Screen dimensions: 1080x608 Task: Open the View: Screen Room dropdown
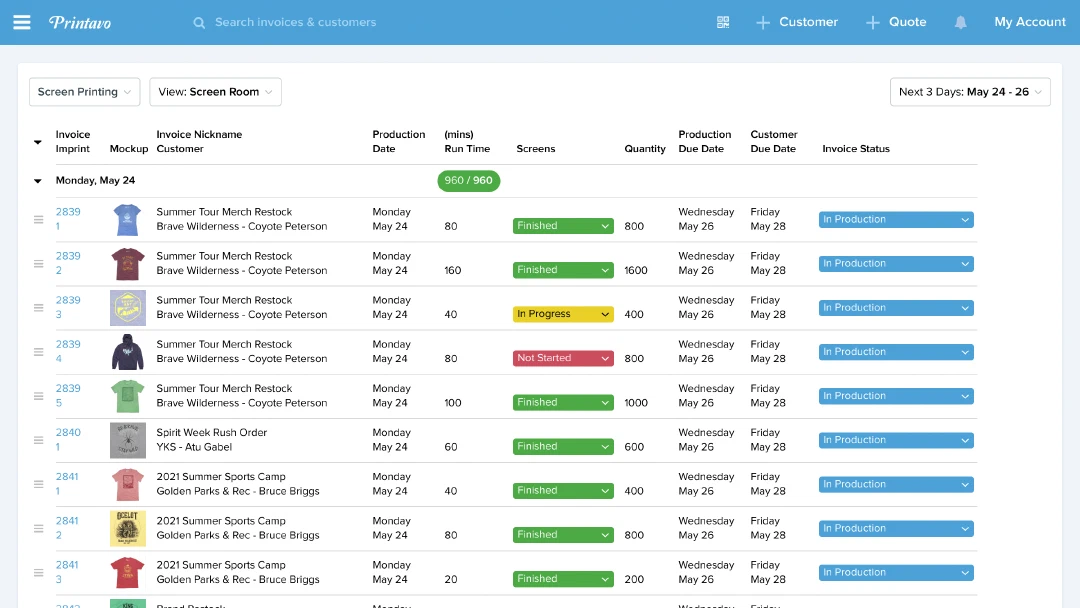click(x=216, y=92)
